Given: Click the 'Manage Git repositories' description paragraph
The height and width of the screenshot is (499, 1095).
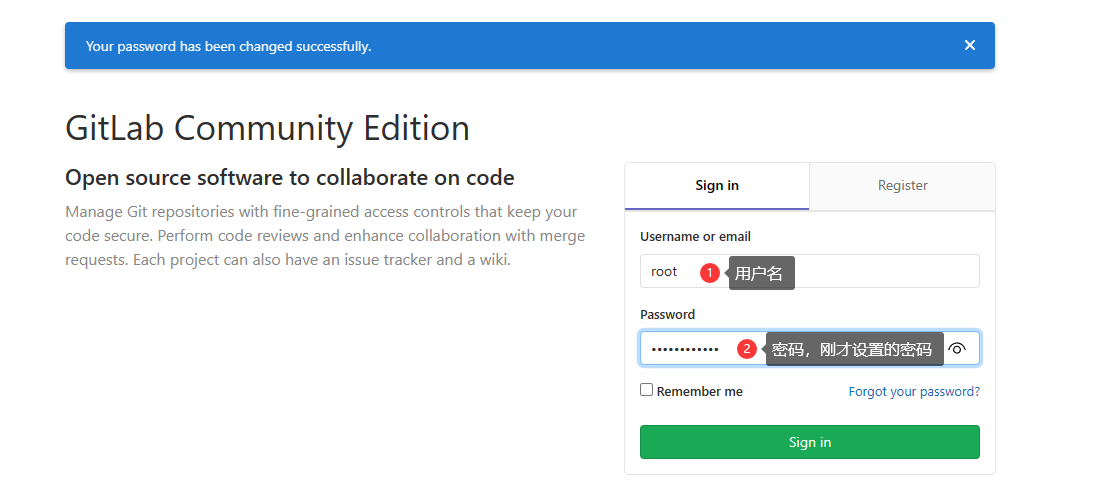Looking at the screenshot, I should tap(325, 236).
